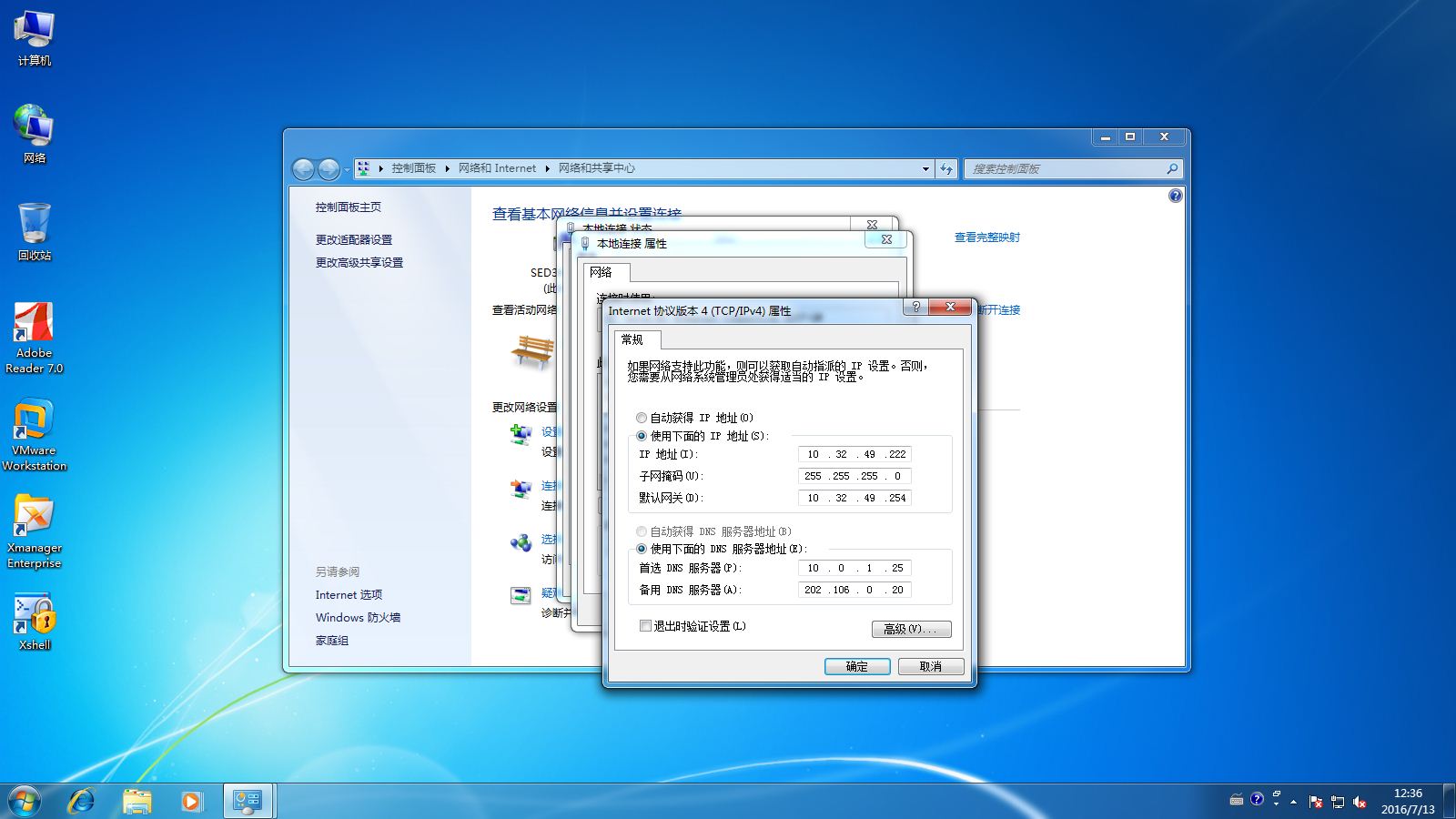1456x819 pixels.
Task: Open 更改适配器设置 link
Action: tap(354, 239)
